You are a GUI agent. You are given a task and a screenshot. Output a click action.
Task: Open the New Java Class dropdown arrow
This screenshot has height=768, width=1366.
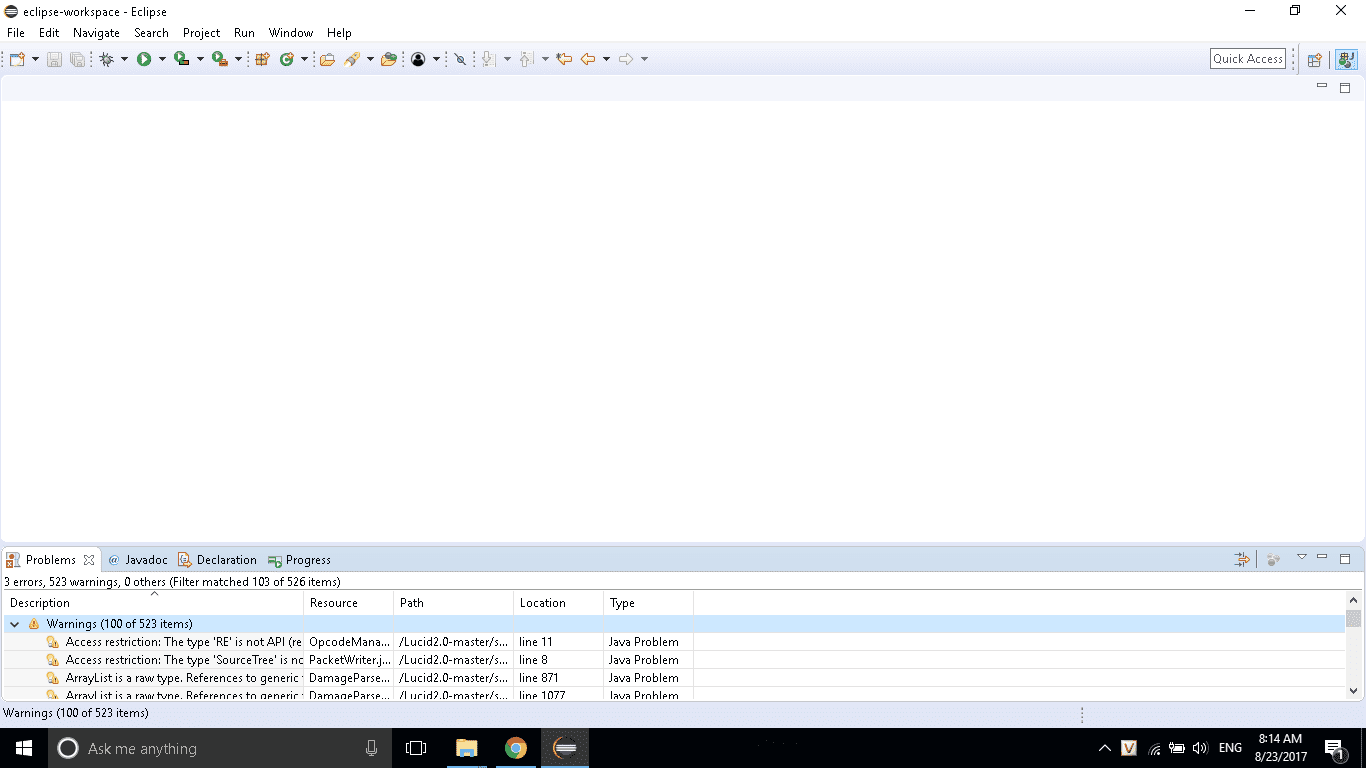point(304,59)
